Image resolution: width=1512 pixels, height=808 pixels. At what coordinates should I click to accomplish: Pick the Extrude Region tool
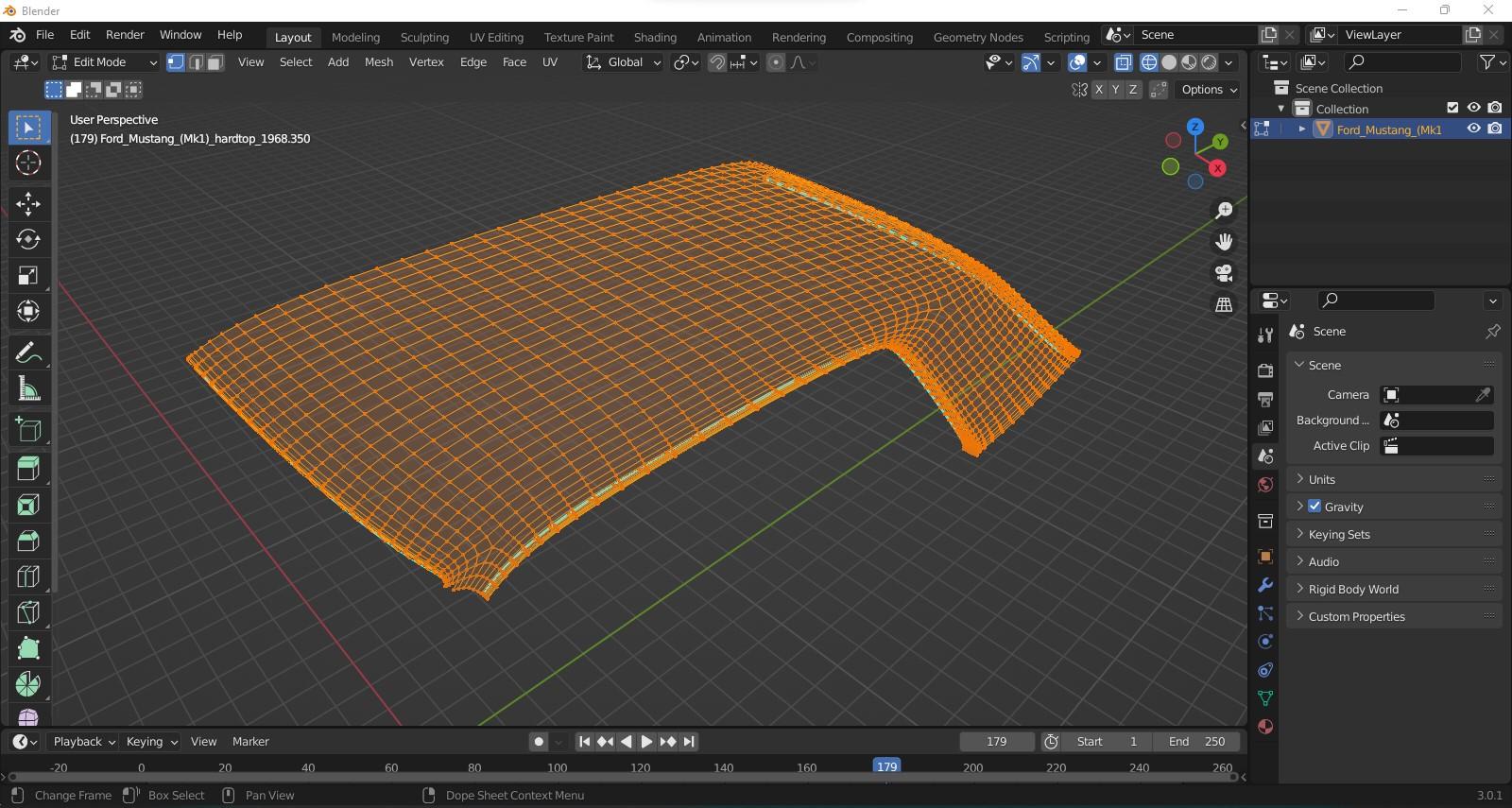(28, 469)
